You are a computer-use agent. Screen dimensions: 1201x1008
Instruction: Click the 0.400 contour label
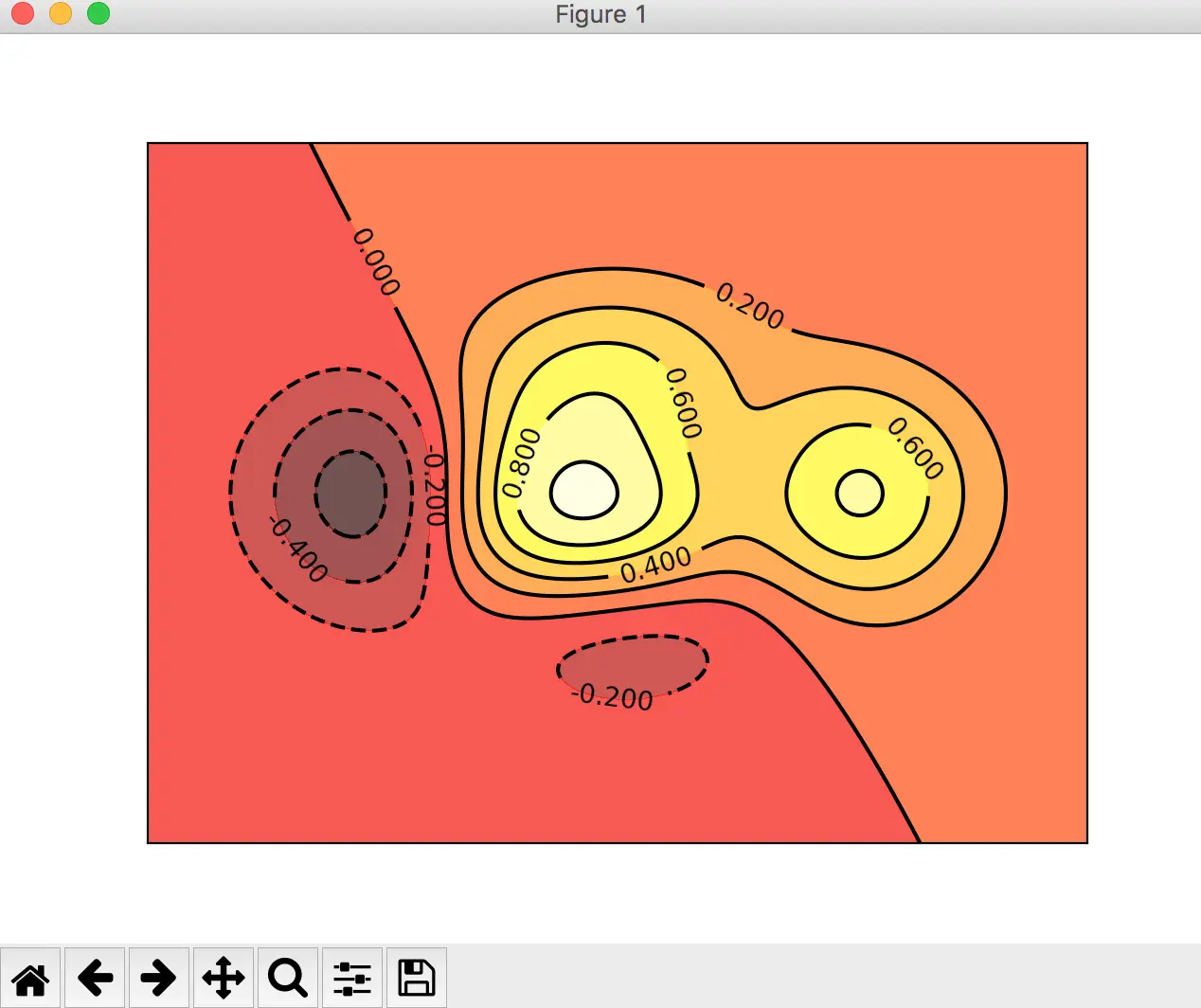(x=655, y=566)
